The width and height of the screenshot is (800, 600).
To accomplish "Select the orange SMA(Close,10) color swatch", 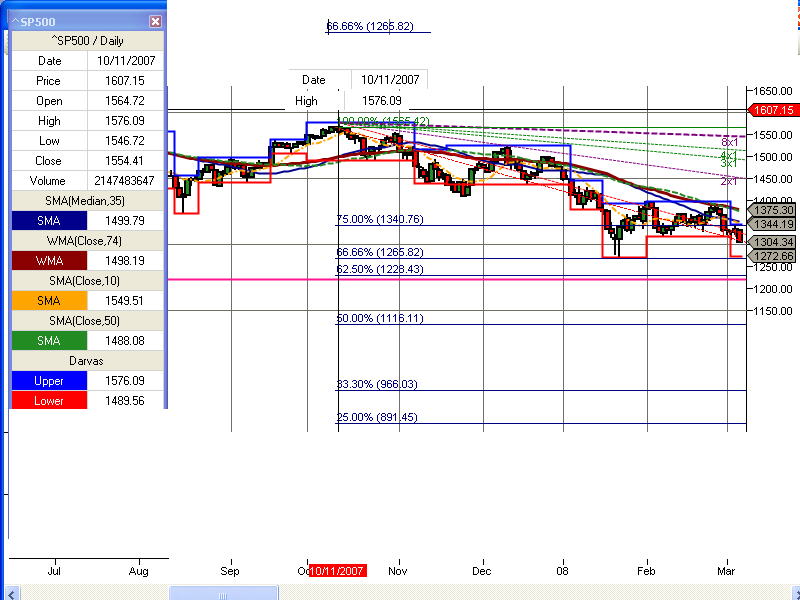I will 49,301.
